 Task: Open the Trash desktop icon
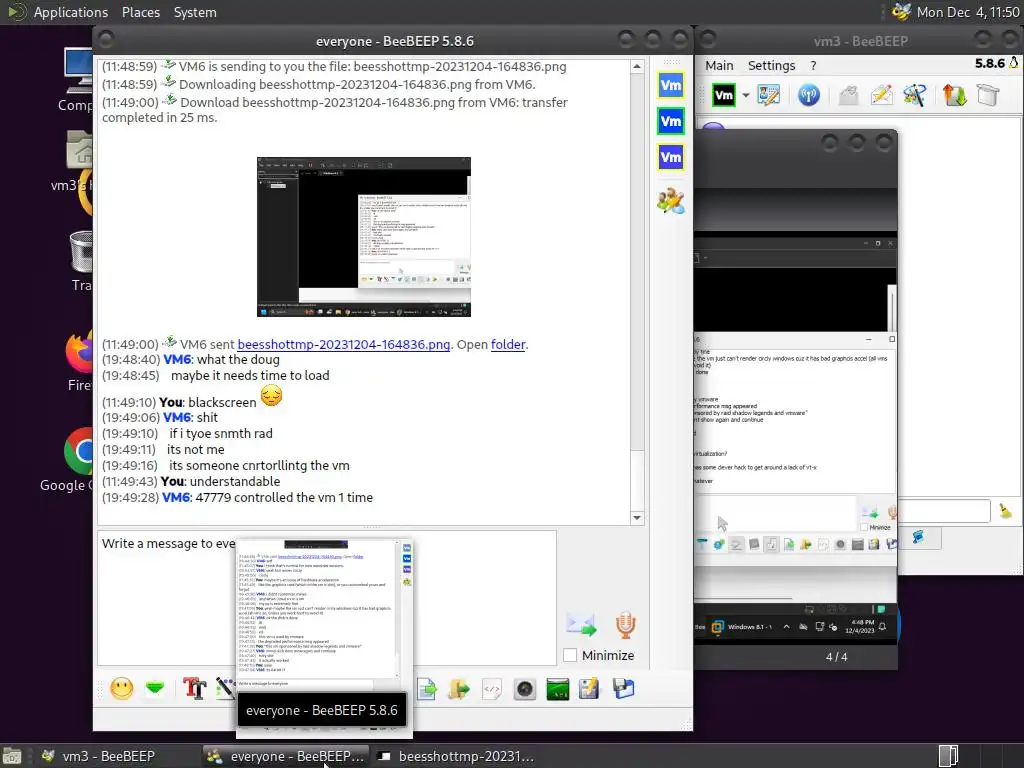tap(81, 261)
